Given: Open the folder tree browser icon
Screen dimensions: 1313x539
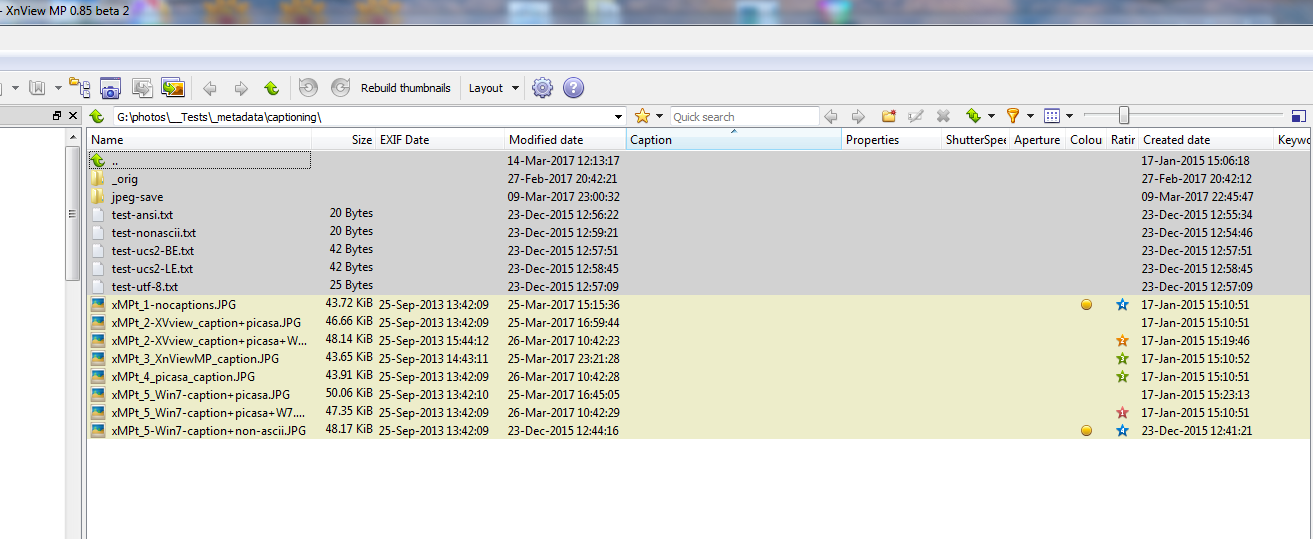Looking at the screenshot, I should pyautogui.click(x=79, y=87).
